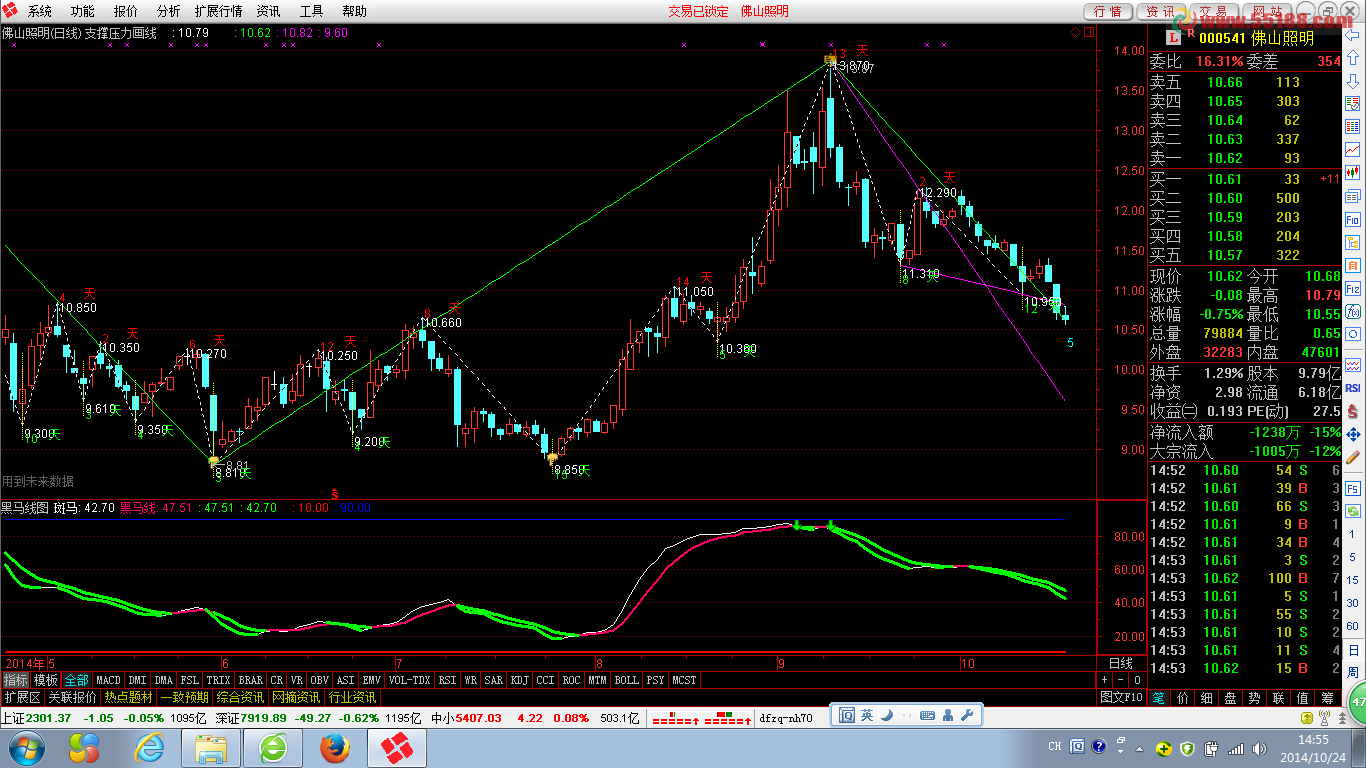The height and width of the screenshot is (768, 1366).
Task: Open the 系统 menu
Action: [x=40, y=11]
